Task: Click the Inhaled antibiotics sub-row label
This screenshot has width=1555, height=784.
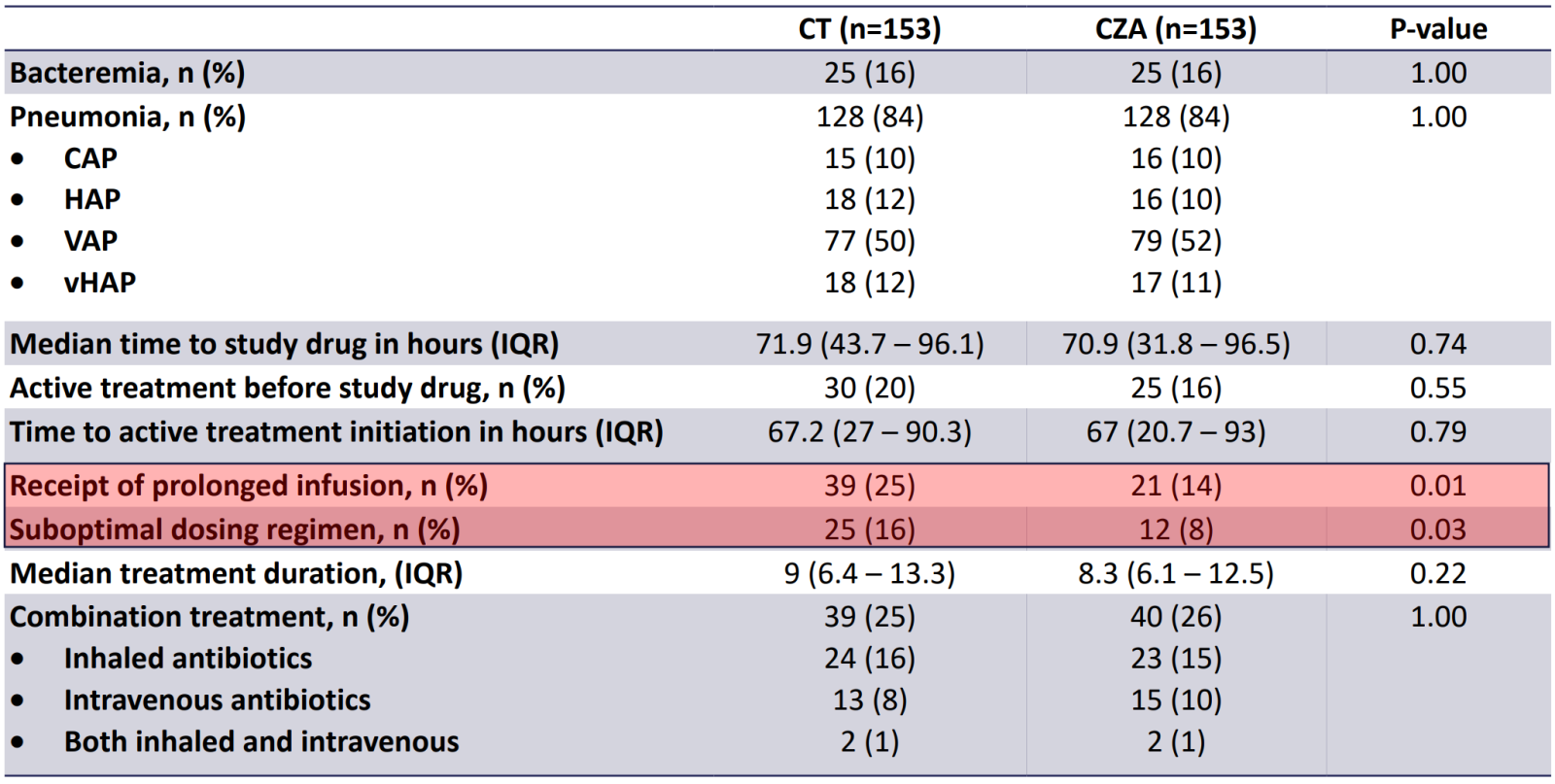Action: pos(188,659)
